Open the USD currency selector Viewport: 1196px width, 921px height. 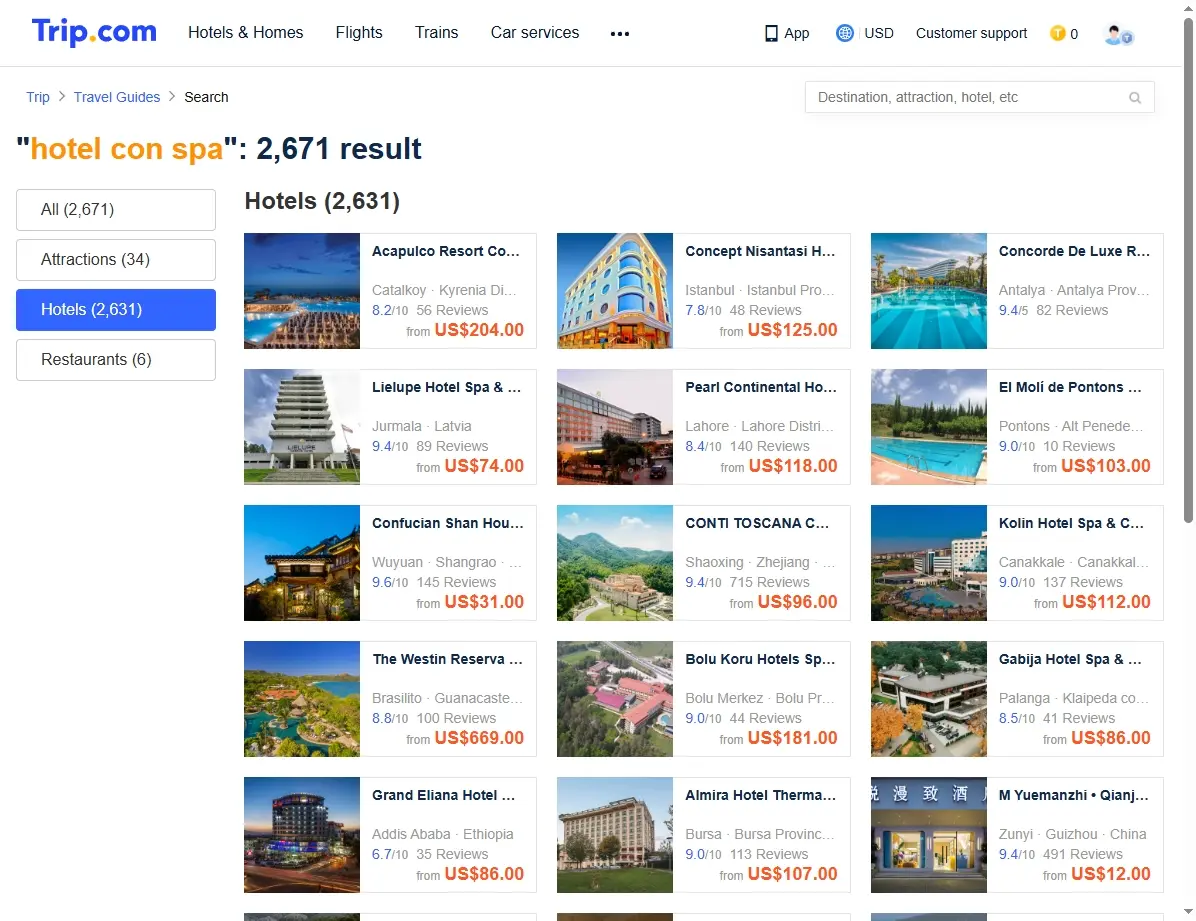point(879,33)
